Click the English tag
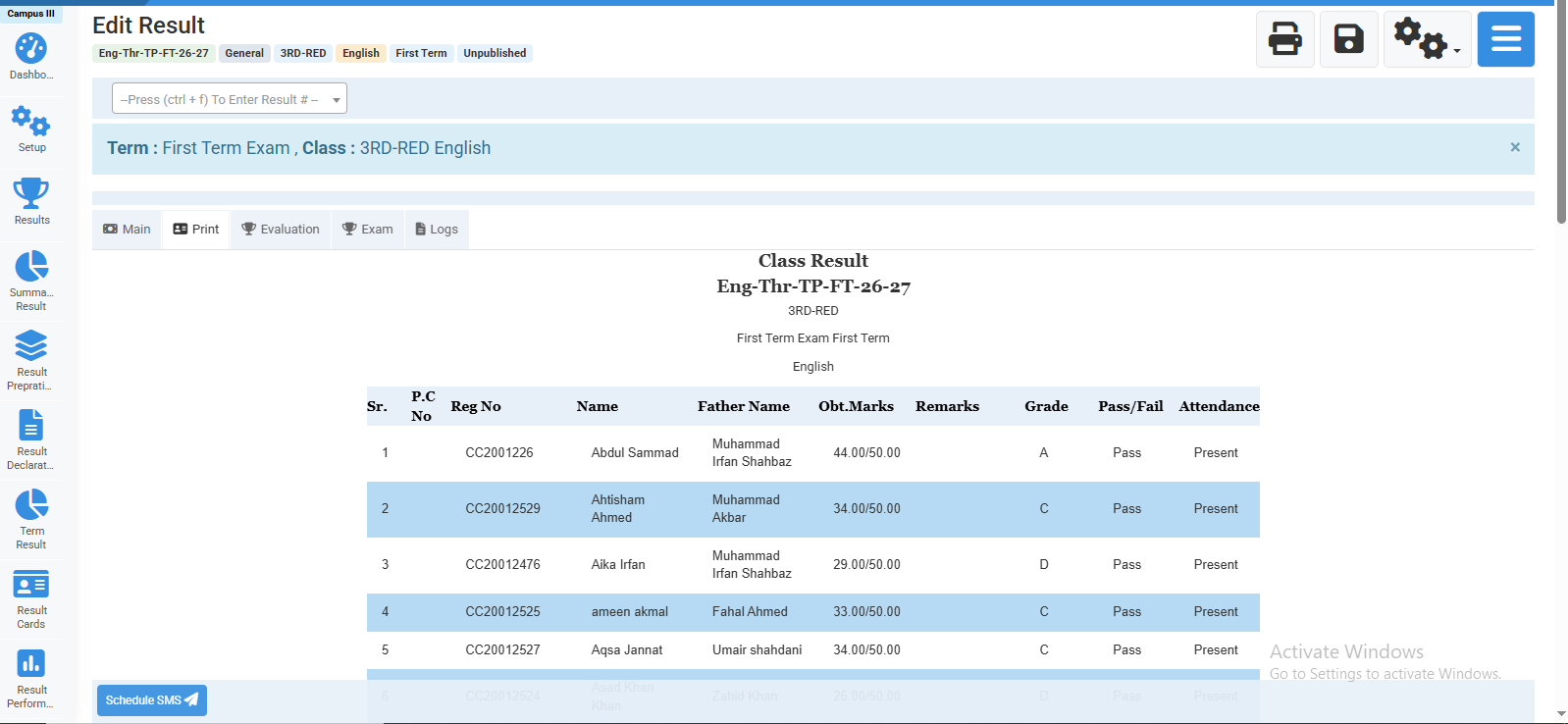The width and height of the screenshot is (1568, 724). (361, 53)
